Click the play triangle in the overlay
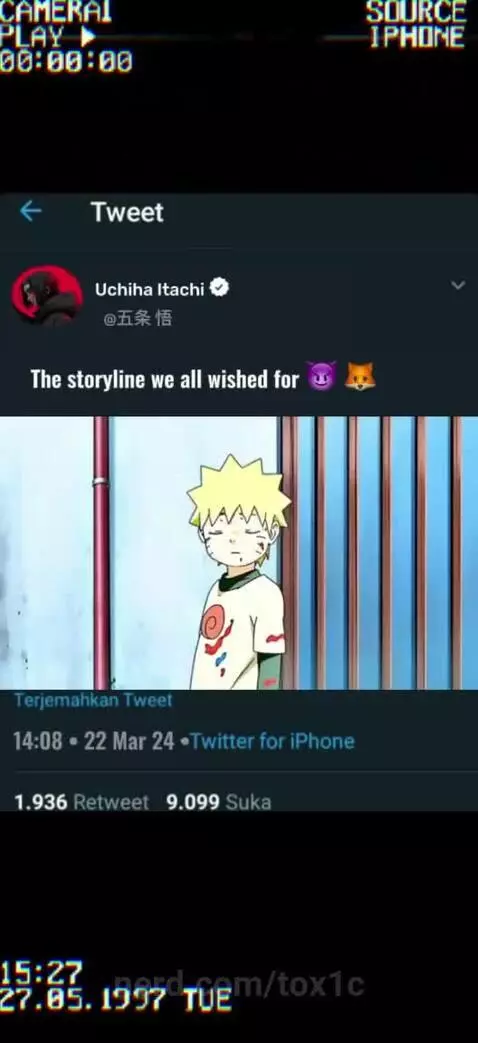Viewport: 478px width, 1043px height. (x=87, y=37)
